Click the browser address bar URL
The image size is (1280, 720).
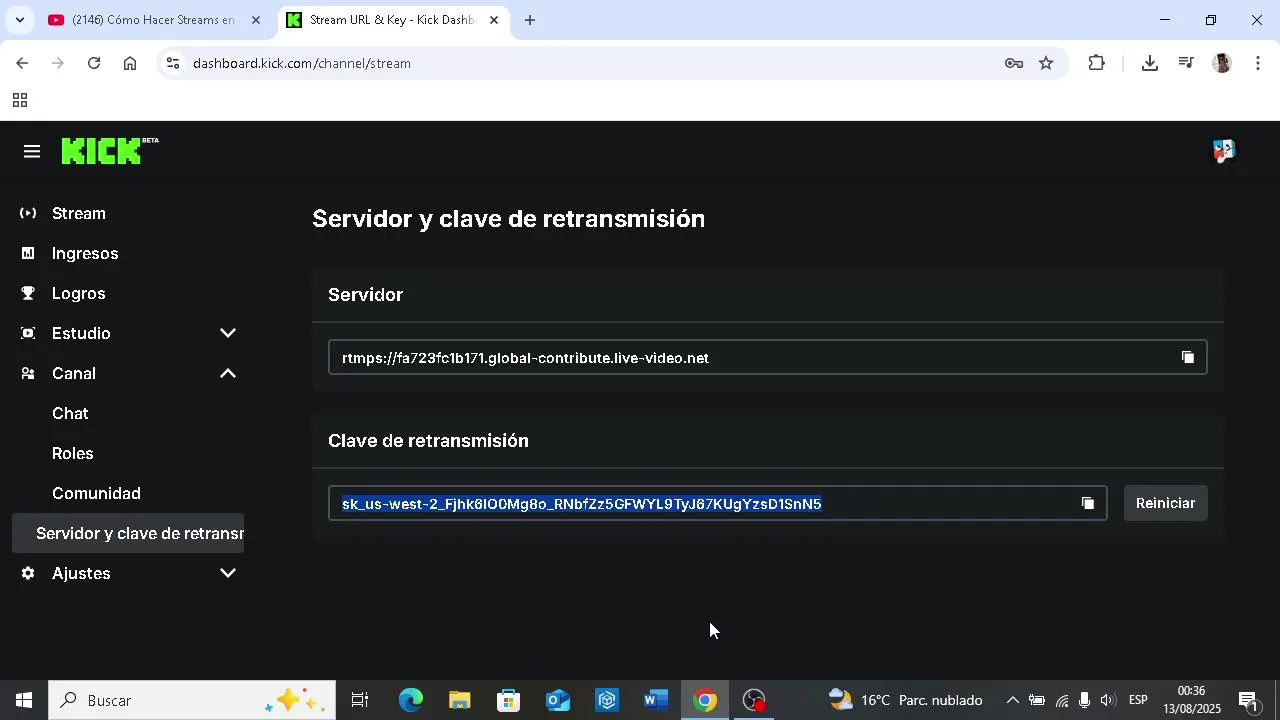coord(302,63)
